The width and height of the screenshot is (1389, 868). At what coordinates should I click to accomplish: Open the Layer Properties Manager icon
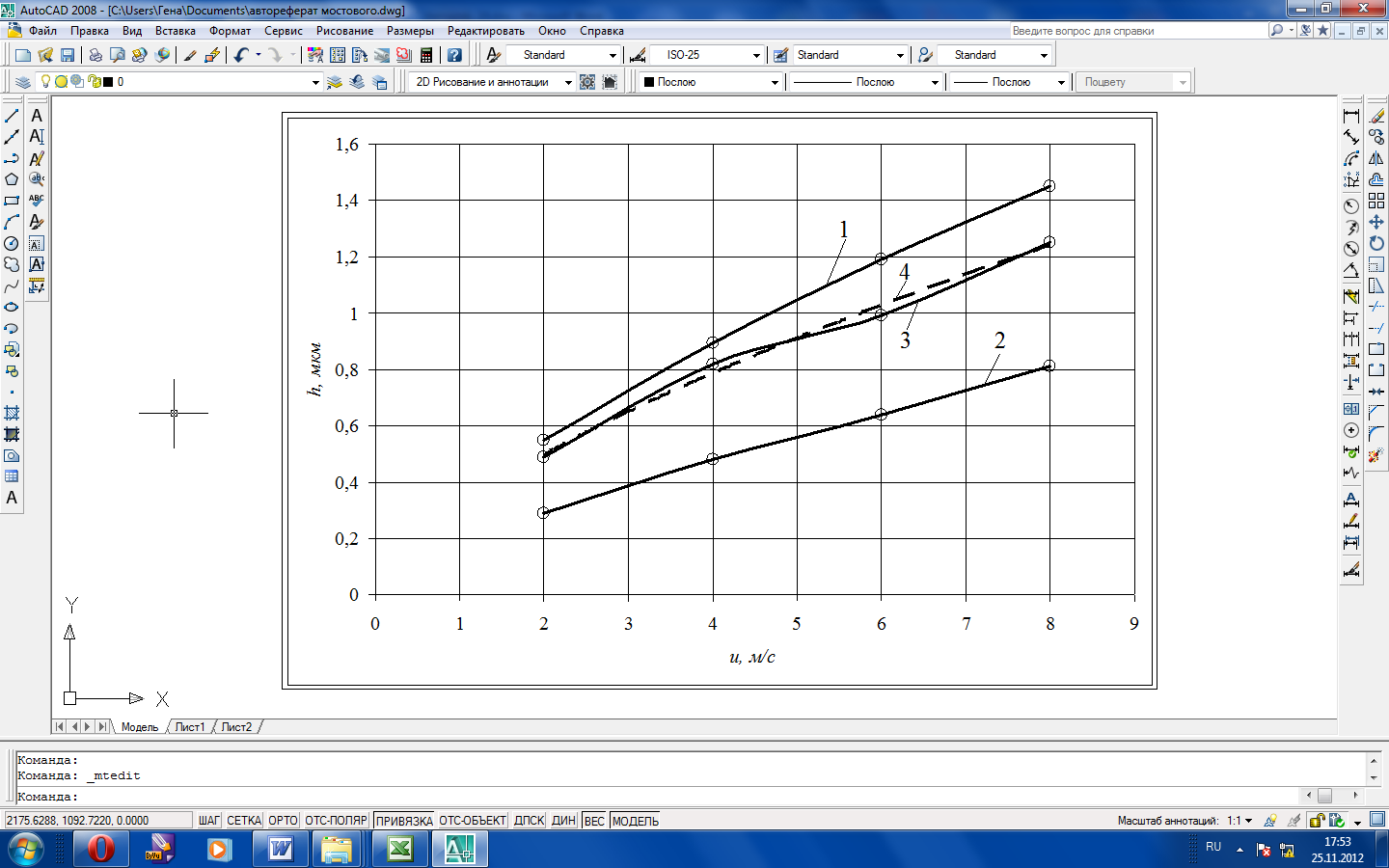click(23, 82)
